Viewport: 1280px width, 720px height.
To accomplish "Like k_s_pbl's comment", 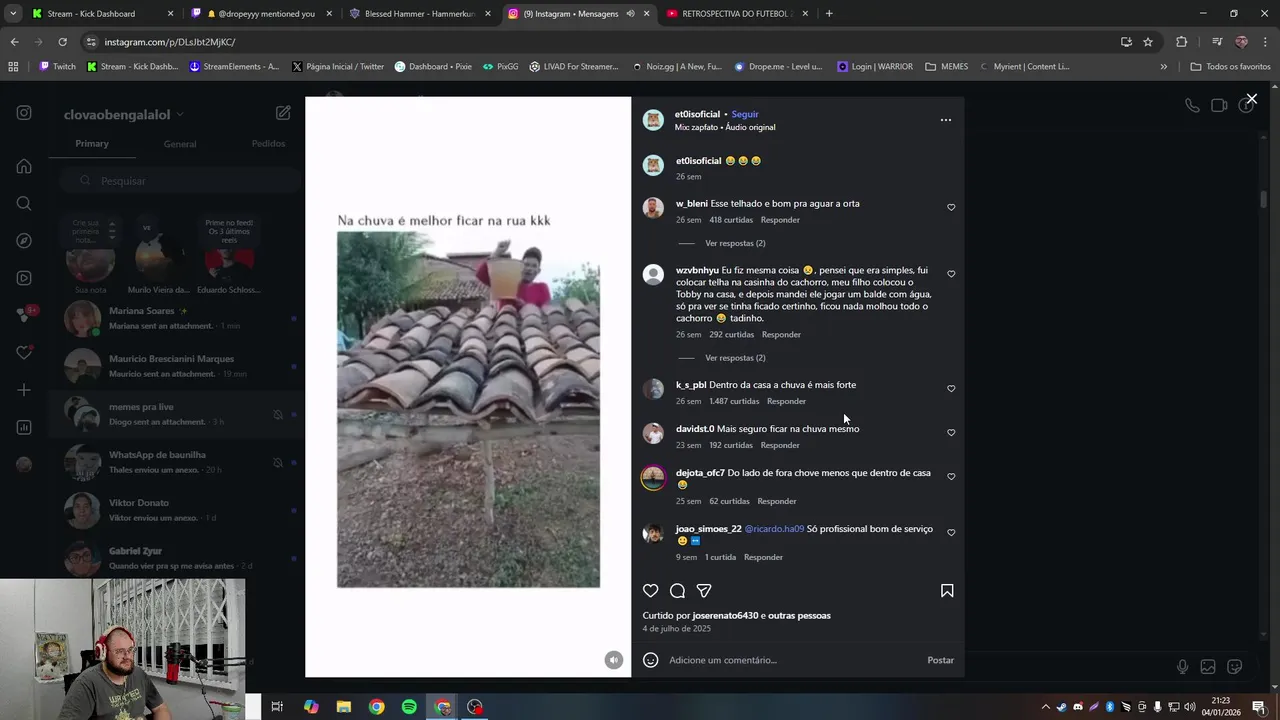I will (951, 389).
